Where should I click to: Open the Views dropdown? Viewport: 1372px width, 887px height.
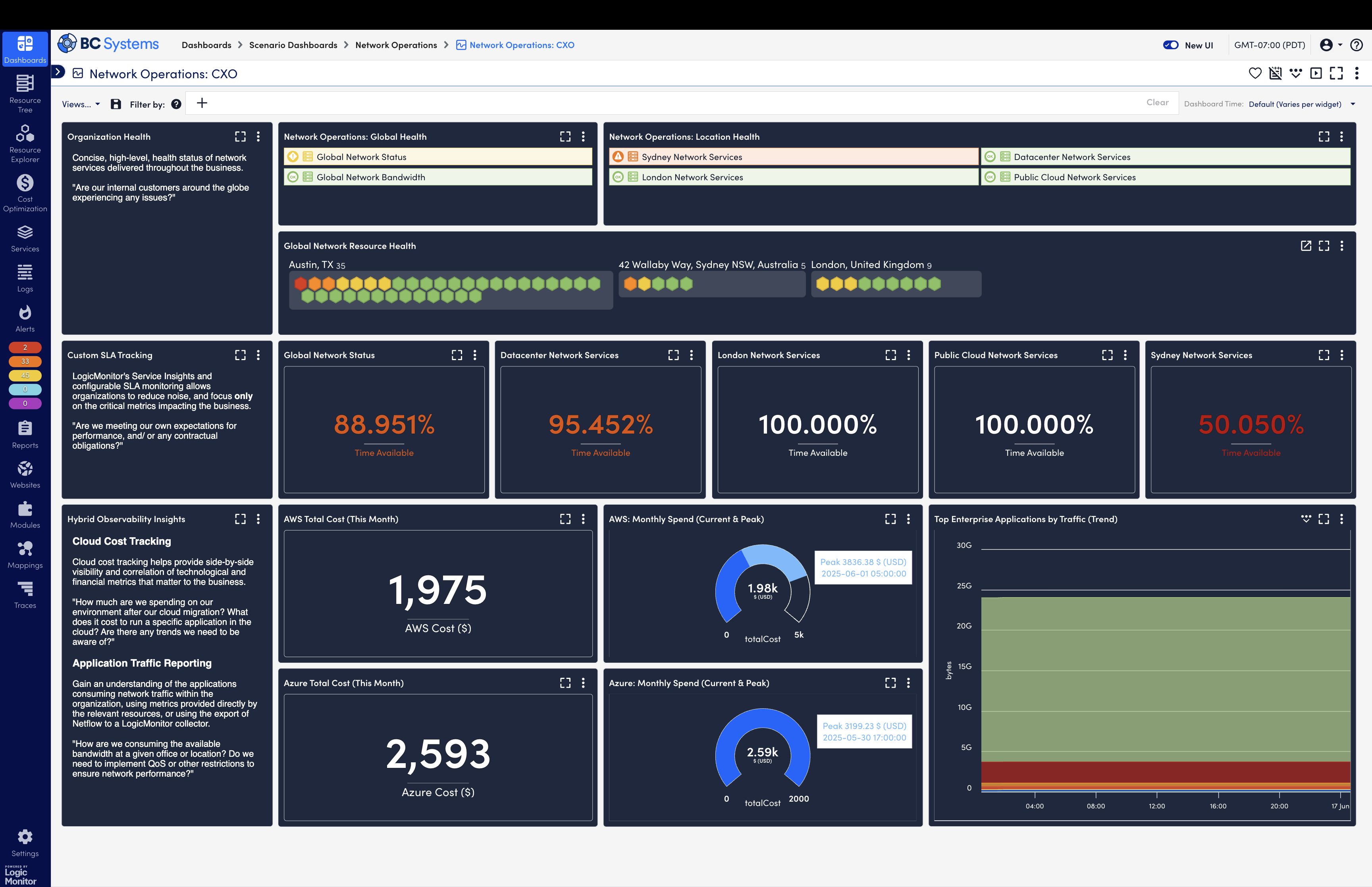pos(81,104)
